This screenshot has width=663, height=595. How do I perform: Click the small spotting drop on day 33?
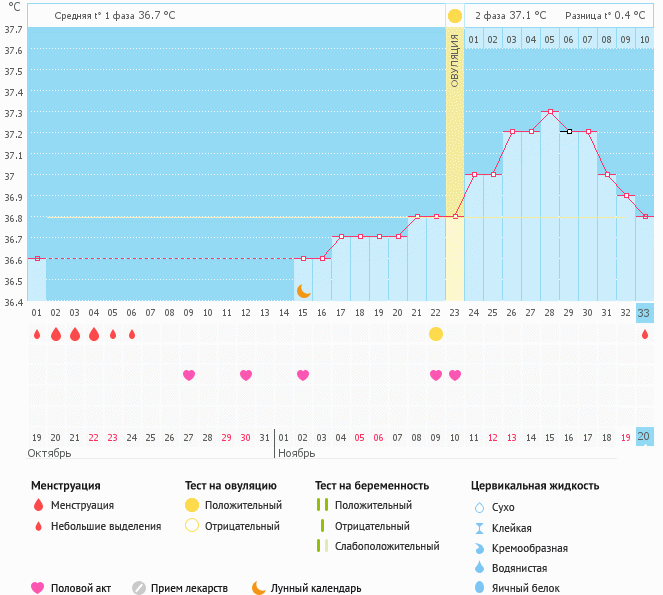pos(645,334)
